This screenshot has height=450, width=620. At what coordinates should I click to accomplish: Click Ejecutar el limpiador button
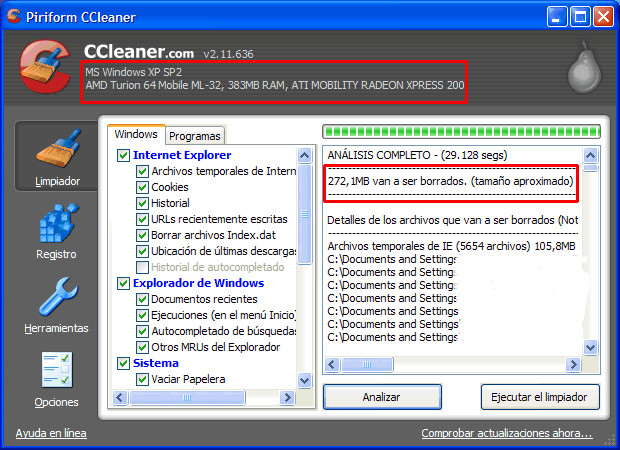(540, 397)
